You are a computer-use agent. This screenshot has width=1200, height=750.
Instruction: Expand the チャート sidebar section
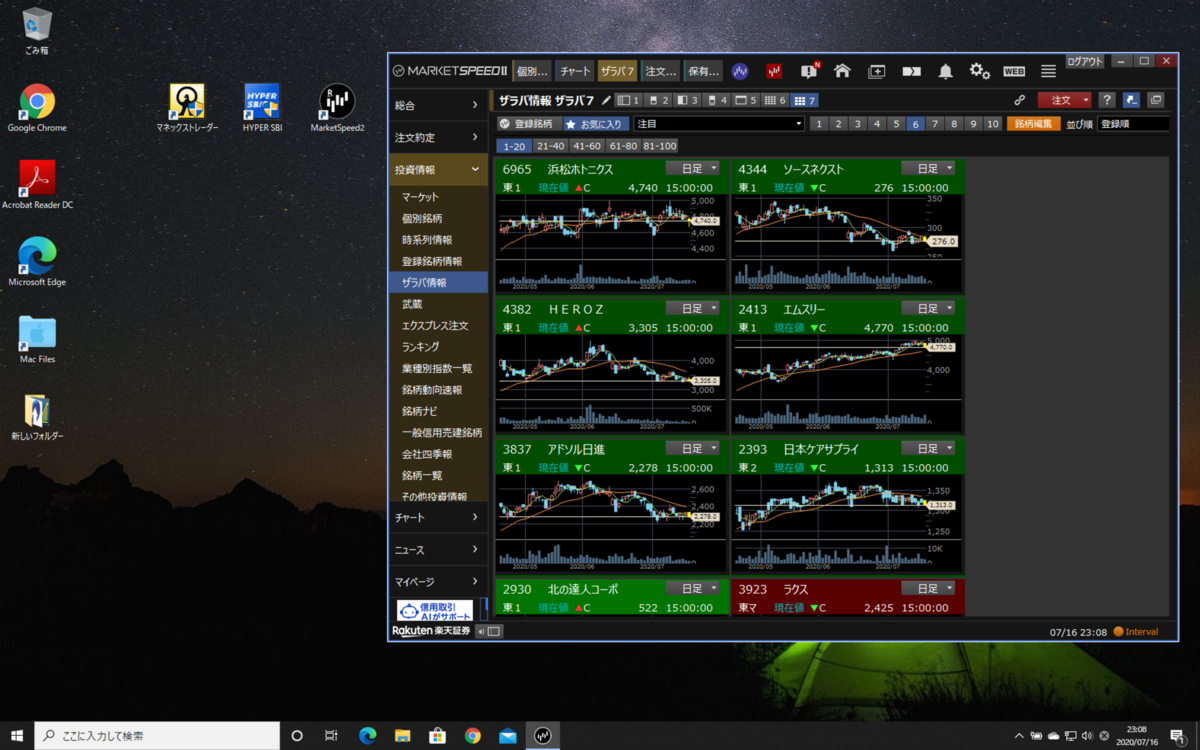point(438,517)
